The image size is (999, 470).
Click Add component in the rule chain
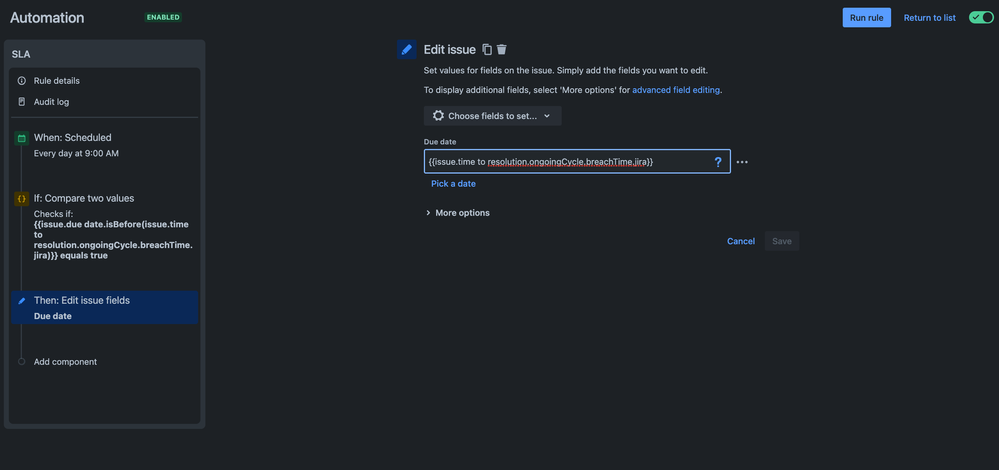pyautogui.click(x=65, y=362)
